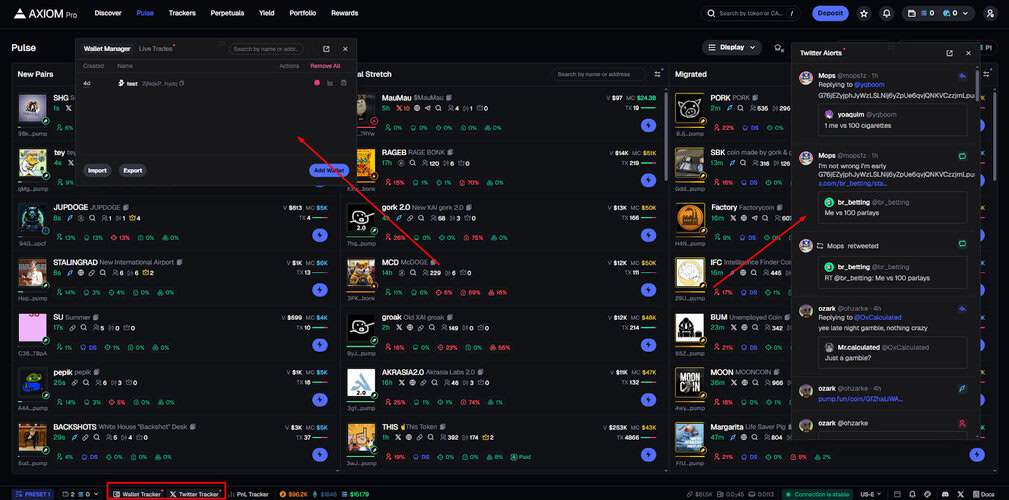1009x500 pixels.
Task: Open the watchlist star icon
Action: point(864,13)
